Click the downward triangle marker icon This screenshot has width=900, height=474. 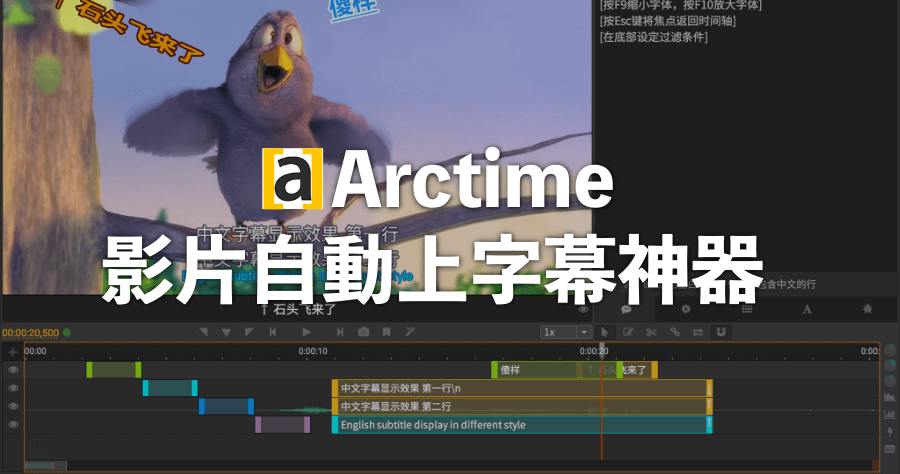(226, 332)
